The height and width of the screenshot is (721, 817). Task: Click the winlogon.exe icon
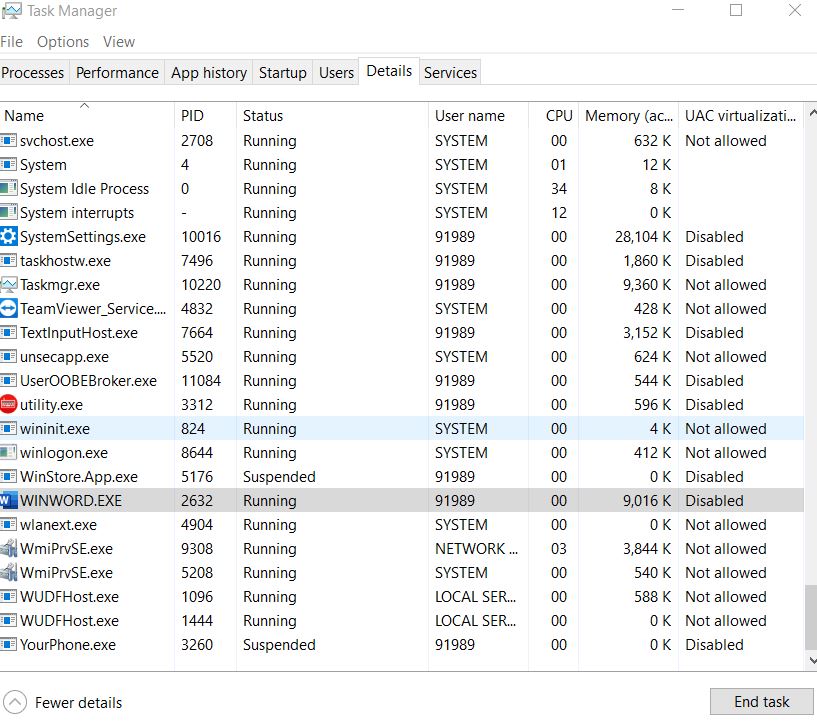point(8,453)
